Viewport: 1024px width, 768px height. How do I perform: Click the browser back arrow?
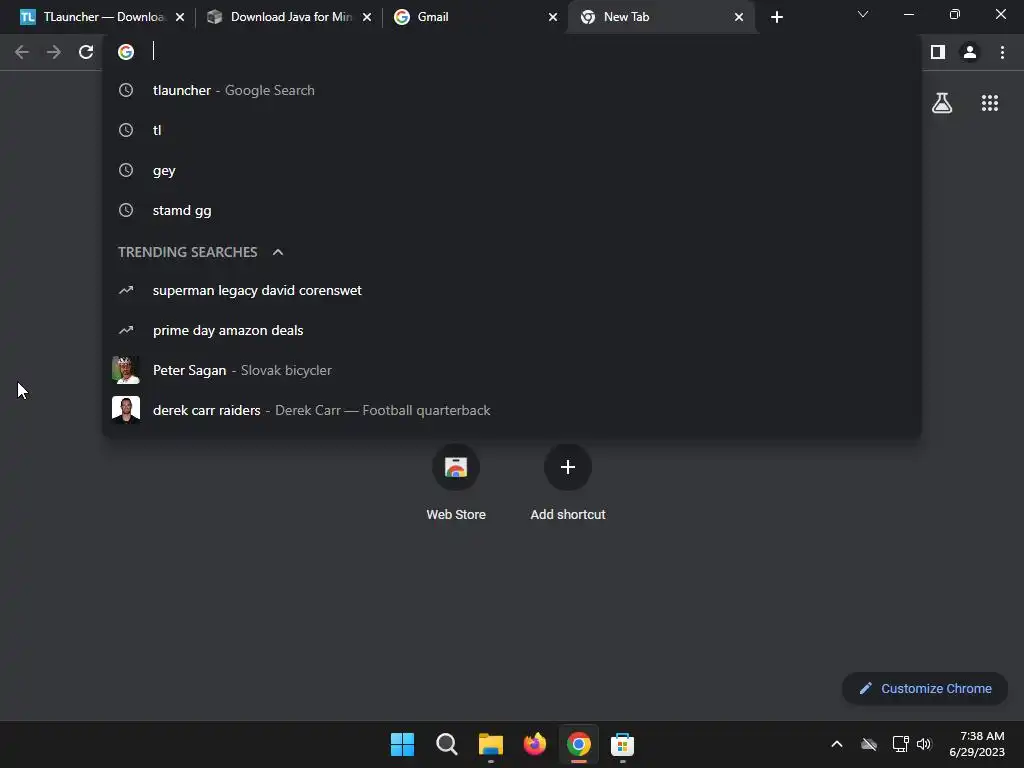point(22,52)
